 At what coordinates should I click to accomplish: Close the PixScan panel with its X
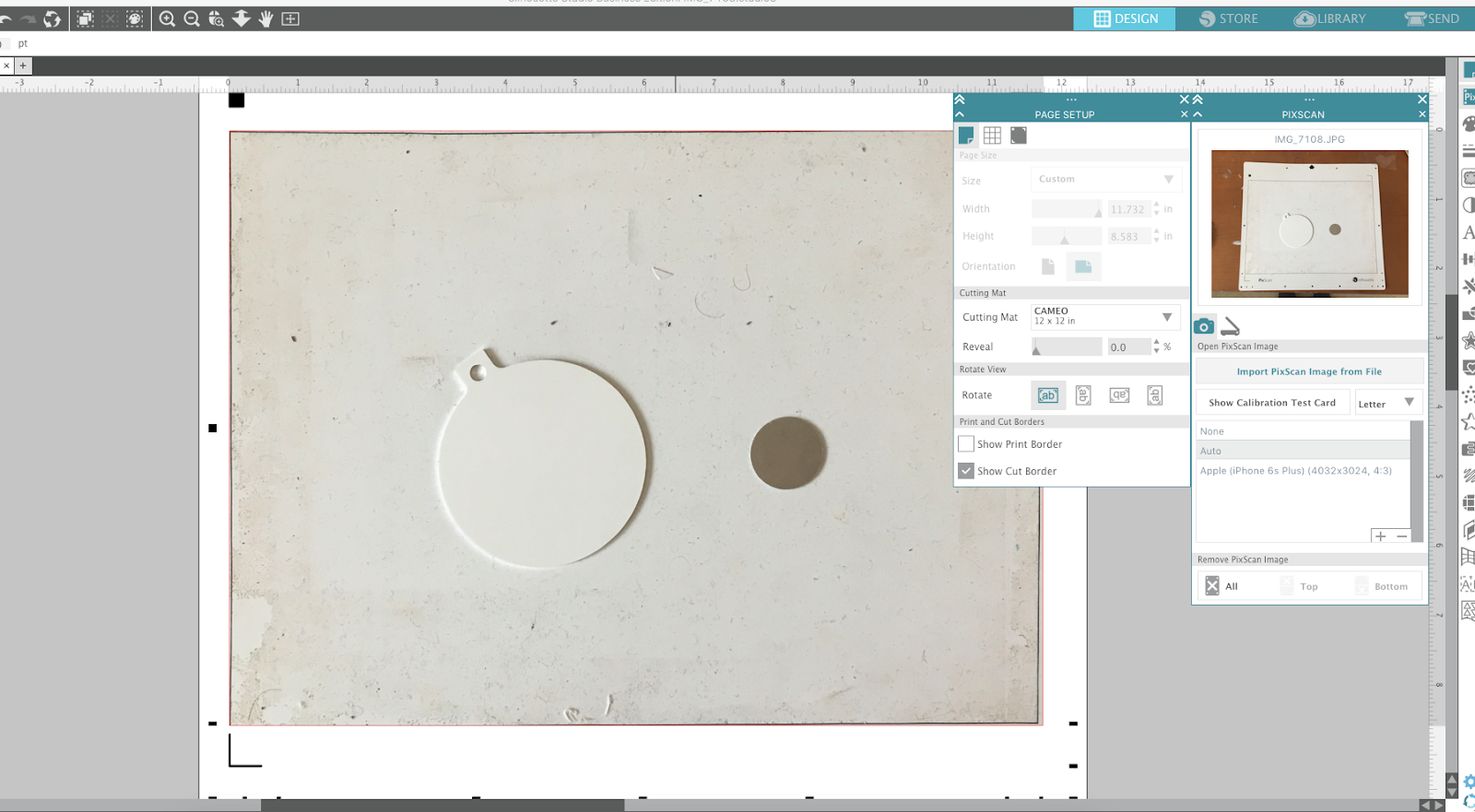click(1422, 114)
